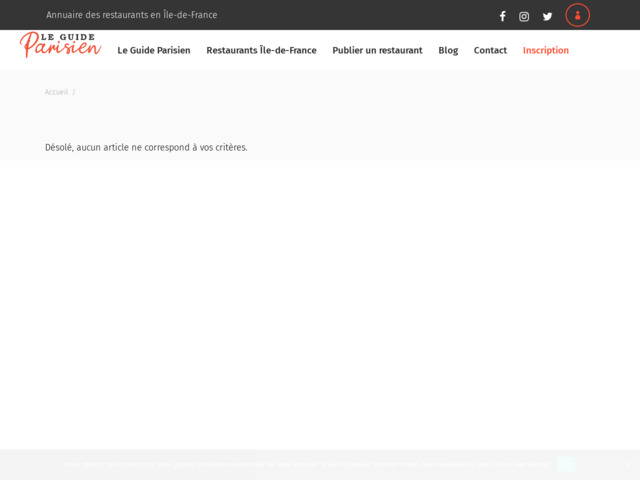Viewport: 640px width, 480px height.
Task: Click the Le Guide Parisien logo
Action: [60, 45]
